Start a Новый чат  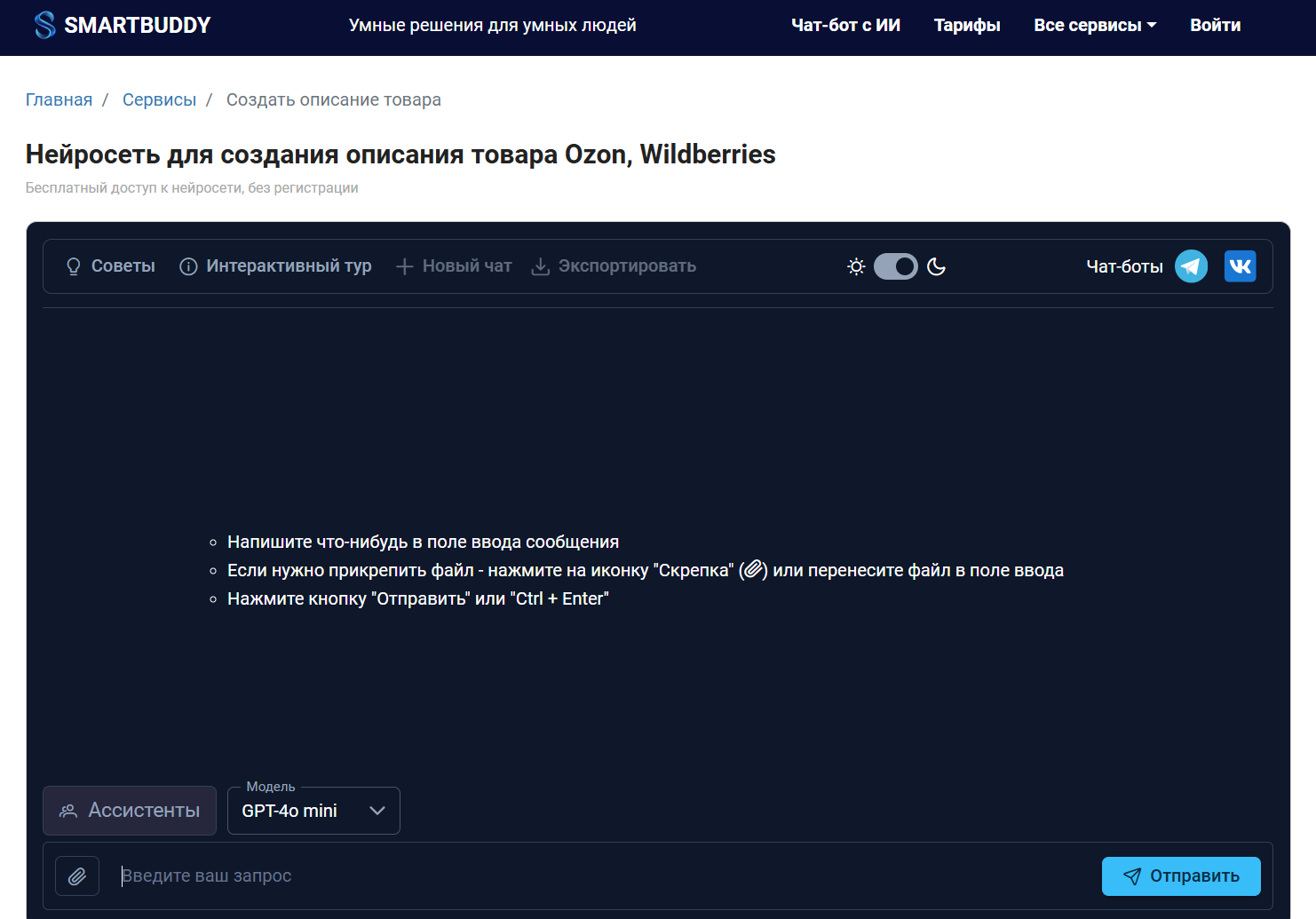[x=454, y=266]
